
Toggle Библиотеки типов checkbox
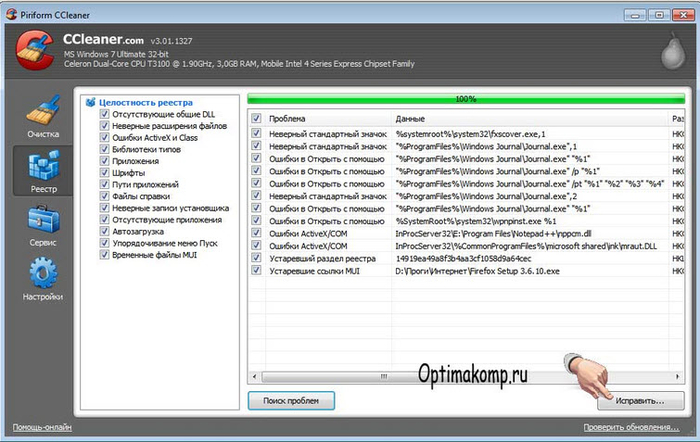tap(104, 149)
